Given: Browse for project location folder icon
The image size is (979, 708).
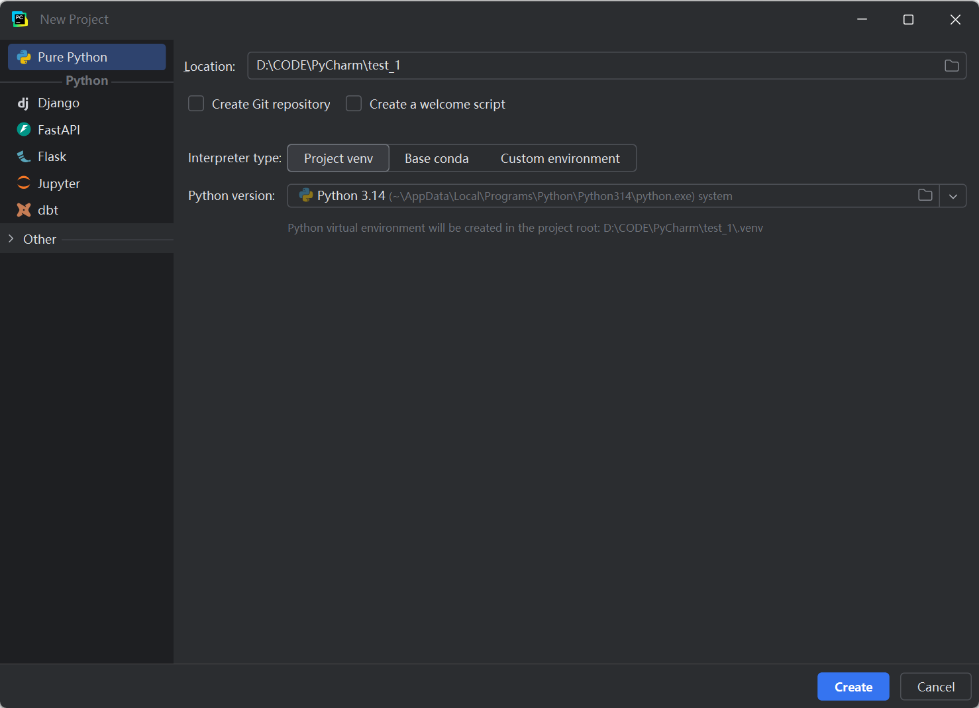Looking at the screenshot, I should point(952,66).
